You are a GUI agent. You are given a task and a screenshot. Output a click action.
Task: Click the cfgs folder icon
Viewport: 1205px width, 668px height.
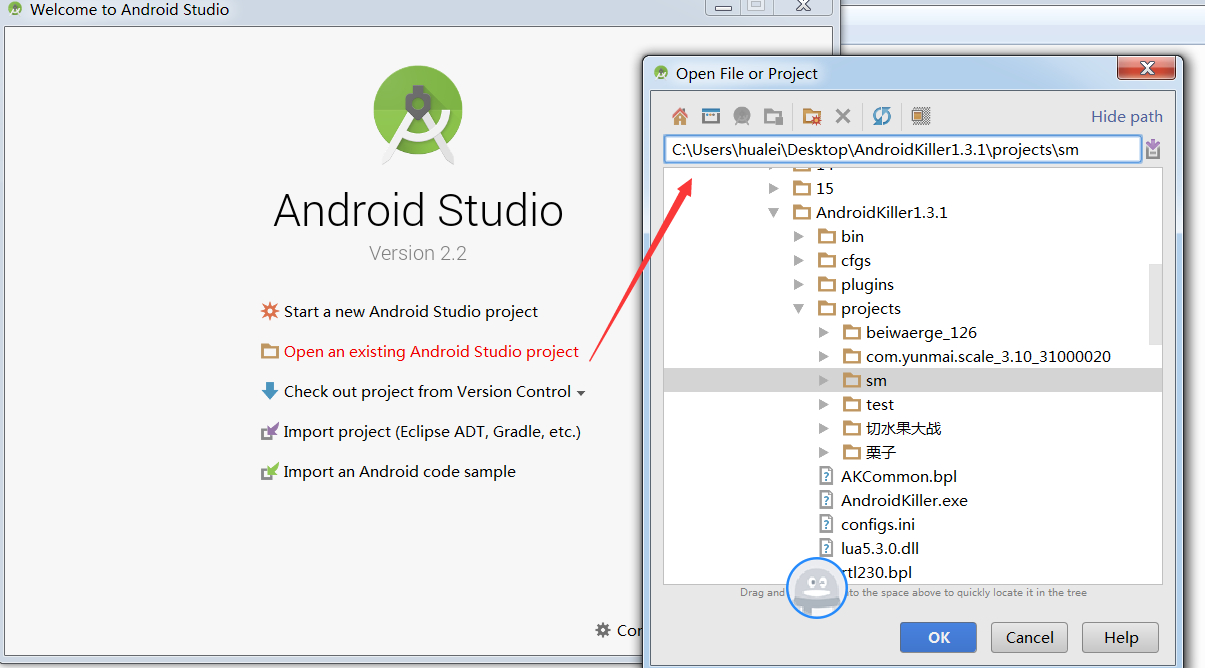point(827,260)
